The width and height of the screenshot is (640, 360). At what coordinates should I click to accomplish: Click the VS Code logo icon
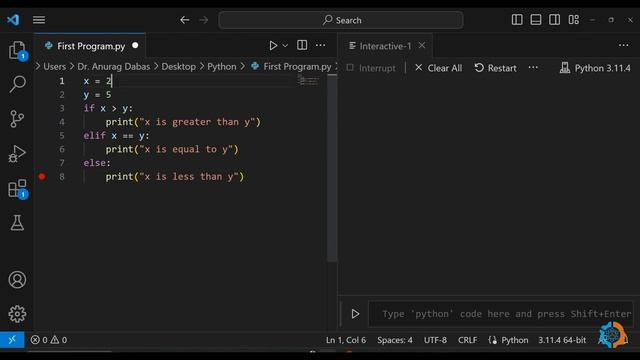coord(13,20)
